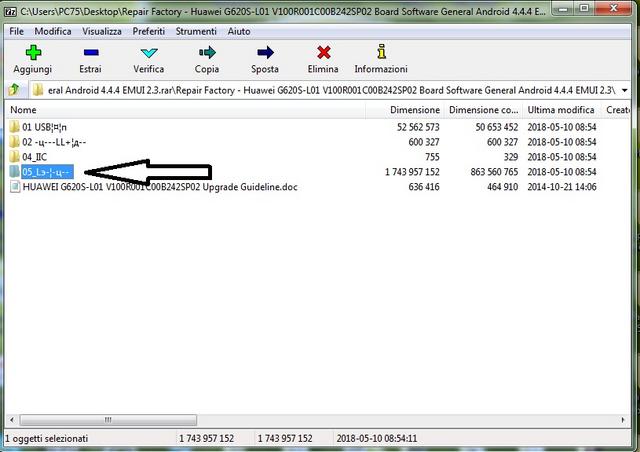640x452 pixels.
Task: Click the 7z application title icon
Action: (10, 11)
